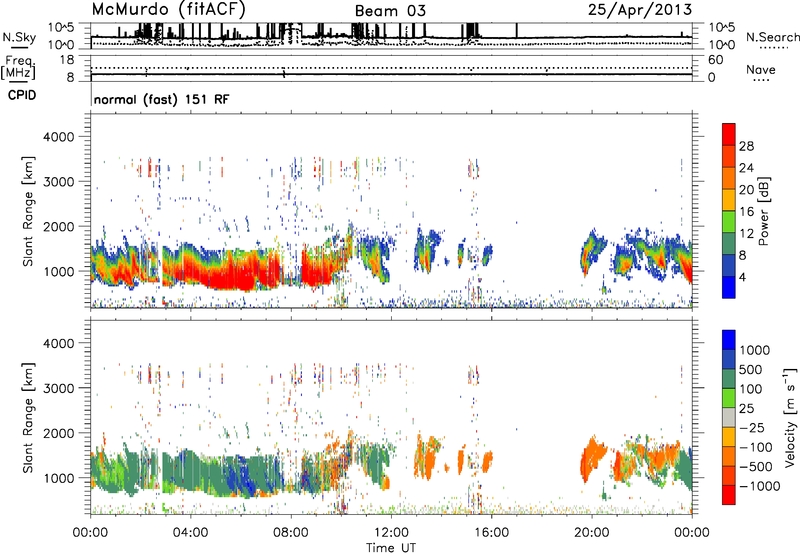The width and height of the screenshot is (800, 554).
Task: Select the Freq. [MHz] axis label
Action: [18, 68]
